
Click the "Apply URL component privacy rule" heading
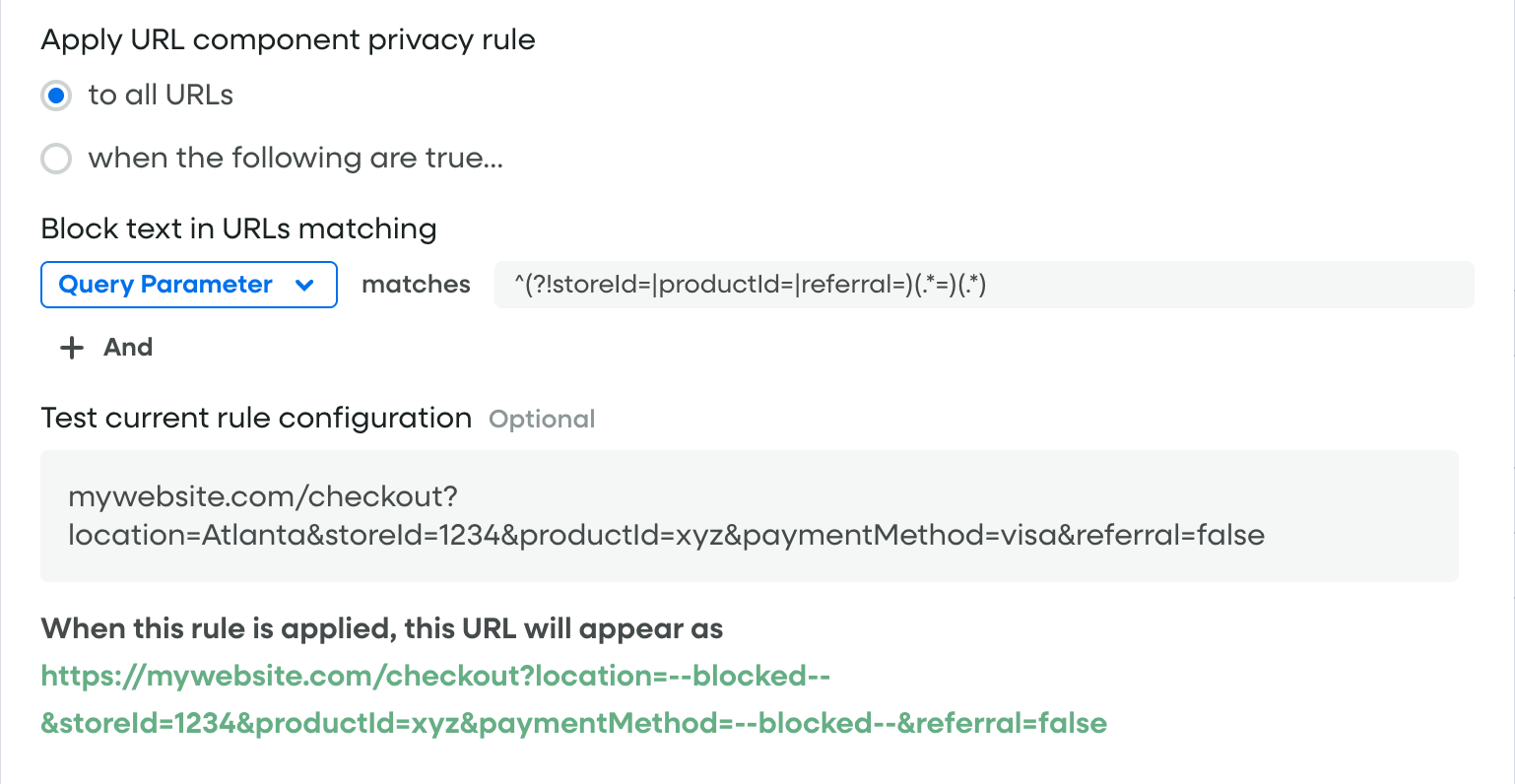pos(288,40)
